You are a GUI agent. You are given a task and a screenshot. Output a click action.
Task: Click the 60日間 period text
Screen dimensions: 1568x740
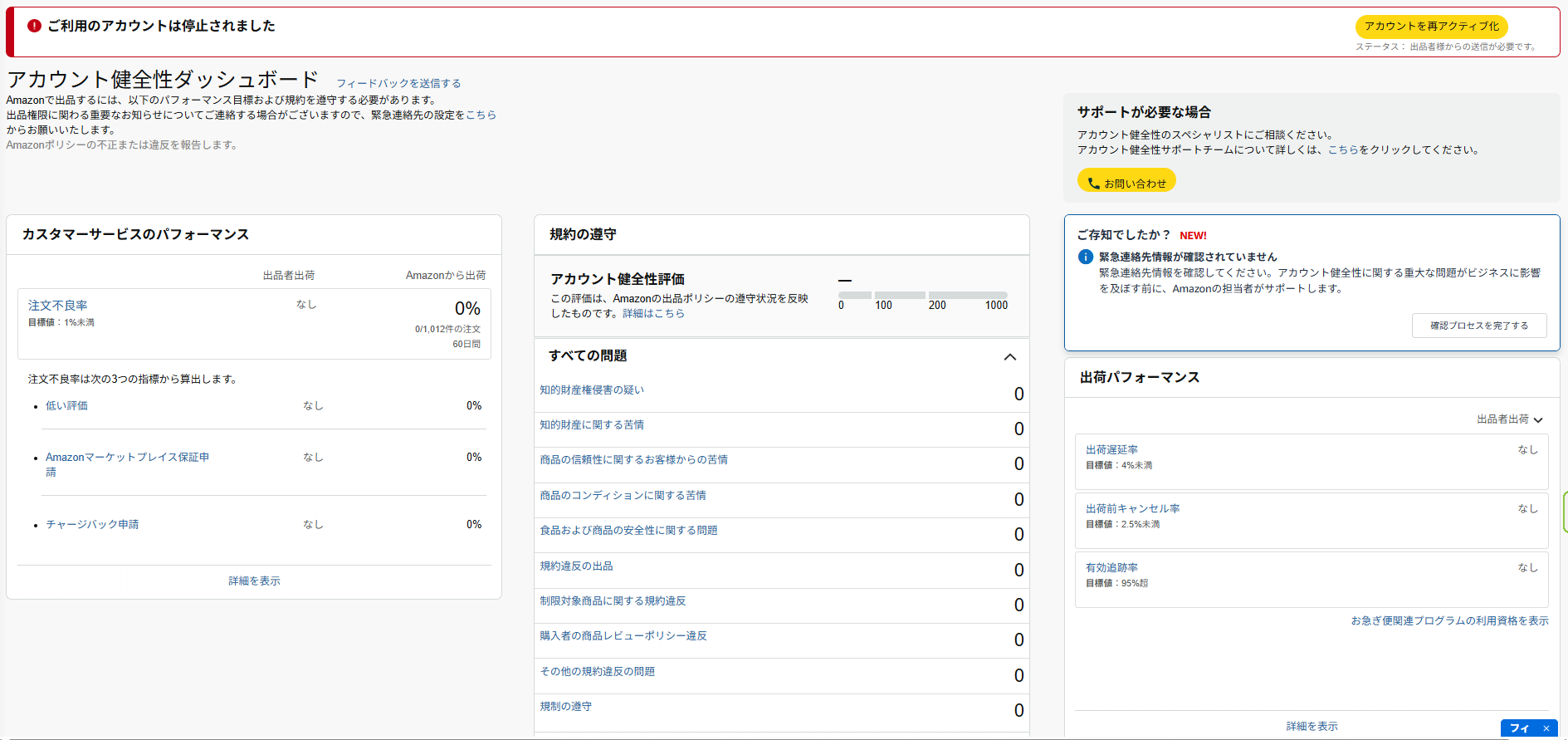(466, 344)
